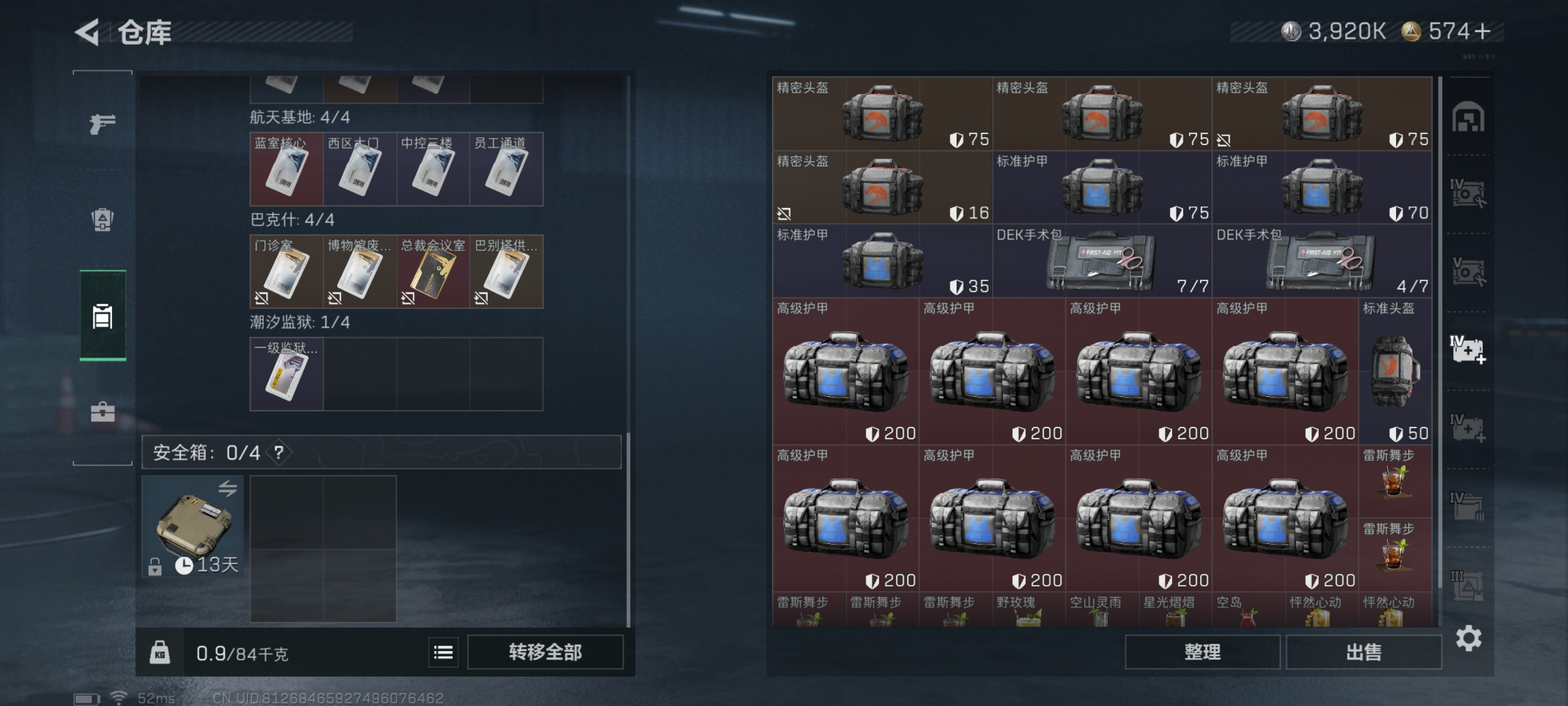This screenshot has width=1568, height=706.
Task: Open the weapons category pistol icon
Action: click(x=102, y=124)
